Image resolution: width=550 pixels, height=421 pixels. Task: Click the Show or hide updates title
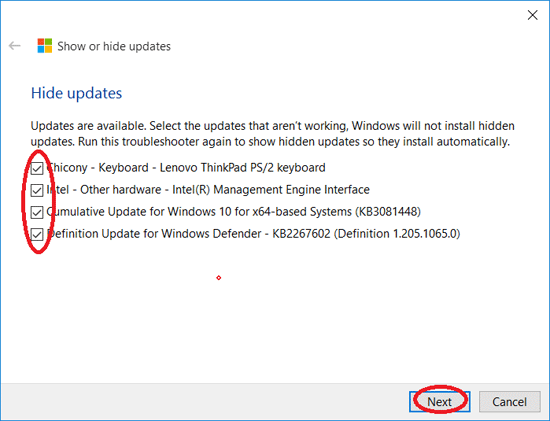(x=114, y=46)
